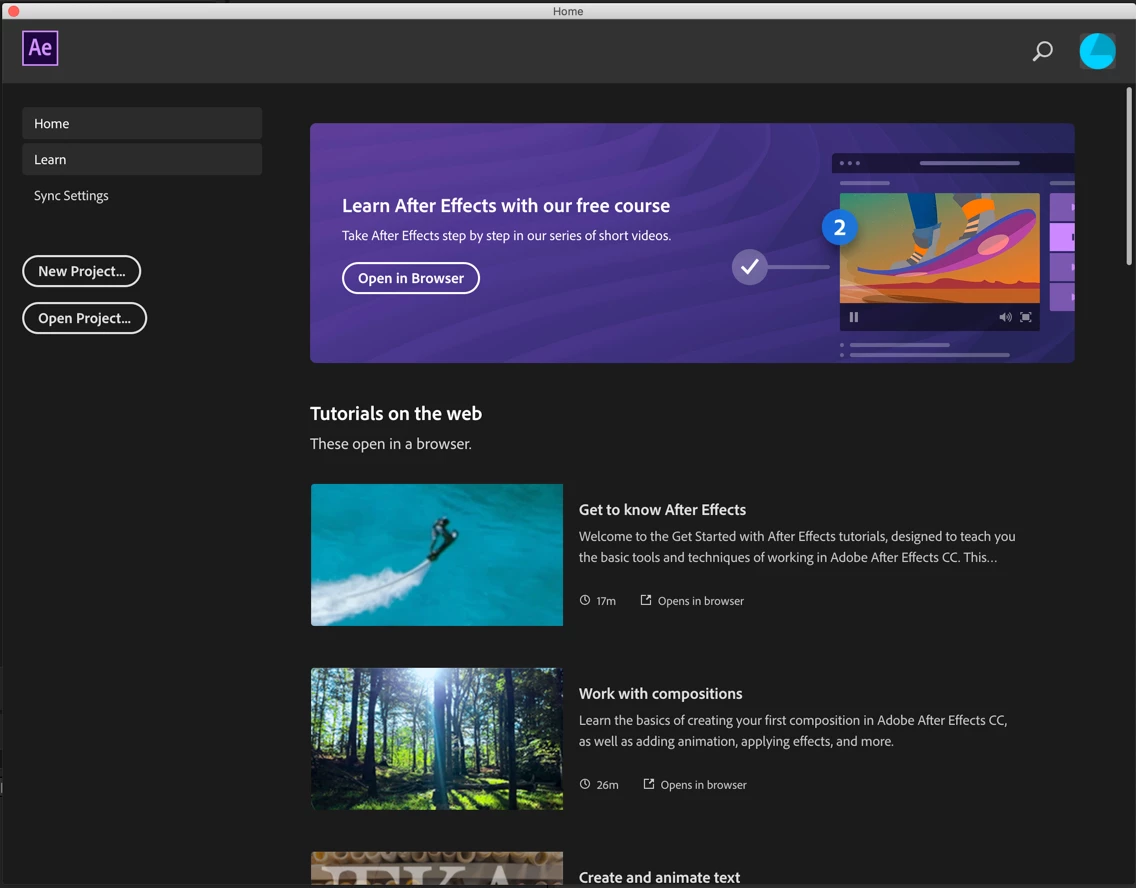Click external link icon for Get to know
The width and height of the screenshot is (1136, 888).
click(x=646, y=600)
